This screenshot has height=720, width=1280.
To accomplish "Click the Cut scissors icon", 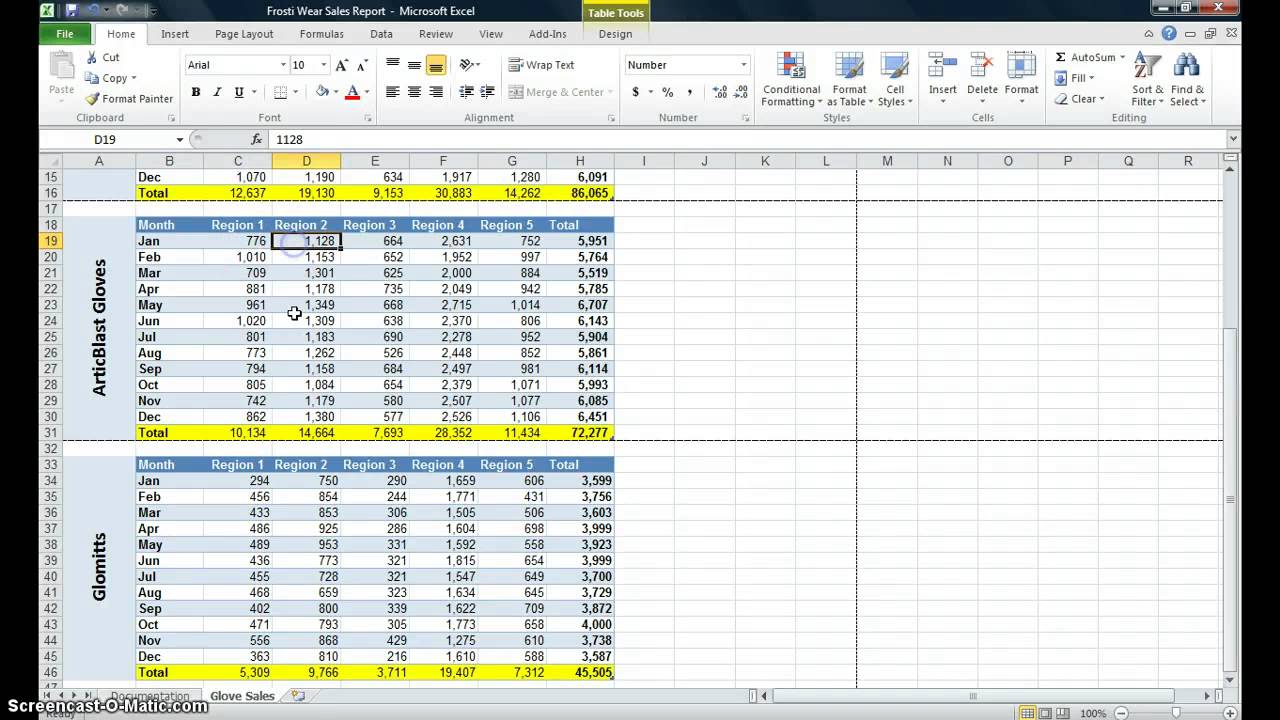I will (x=92, y=58).
